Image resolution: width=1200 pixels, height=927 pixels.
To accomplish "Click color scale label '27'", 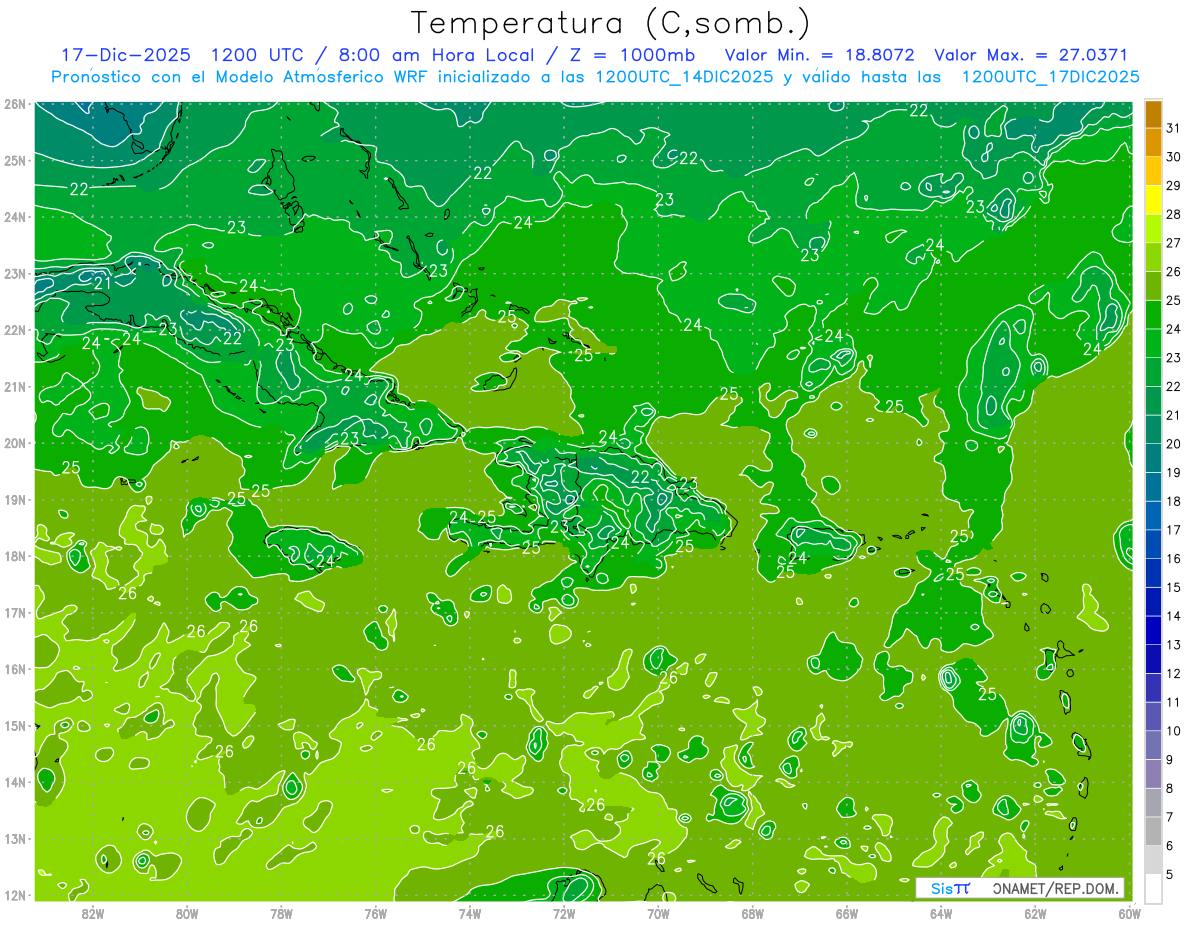I will (x=1174, y=243).
